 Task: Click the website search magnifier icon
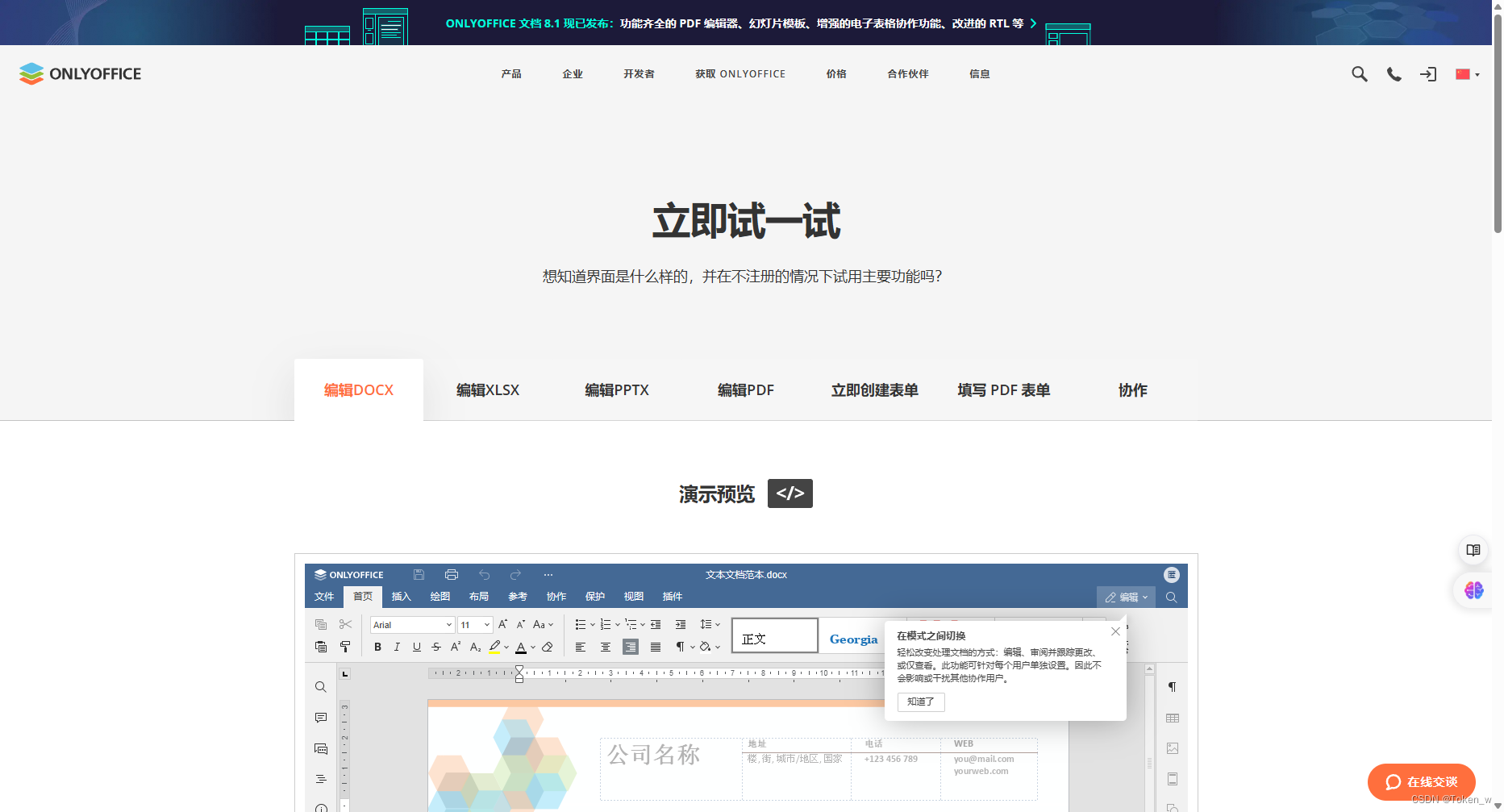click(x=1360, y=74)
